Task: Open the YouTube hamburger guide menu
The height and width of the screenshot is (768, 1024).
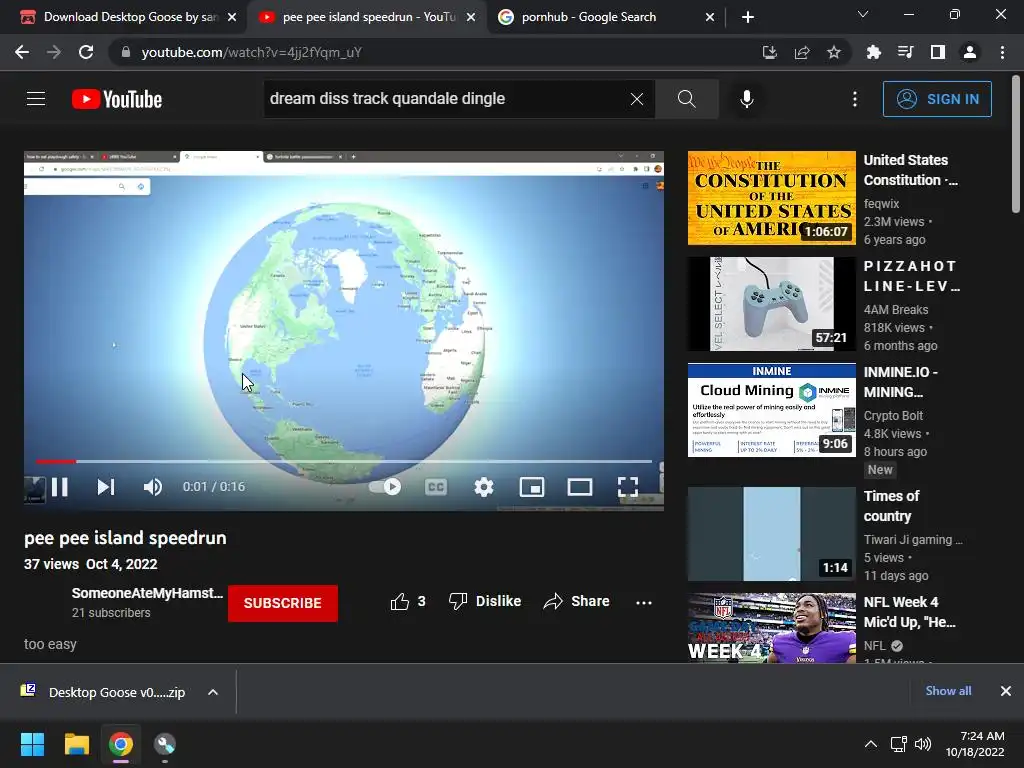Action: (36, 99)
